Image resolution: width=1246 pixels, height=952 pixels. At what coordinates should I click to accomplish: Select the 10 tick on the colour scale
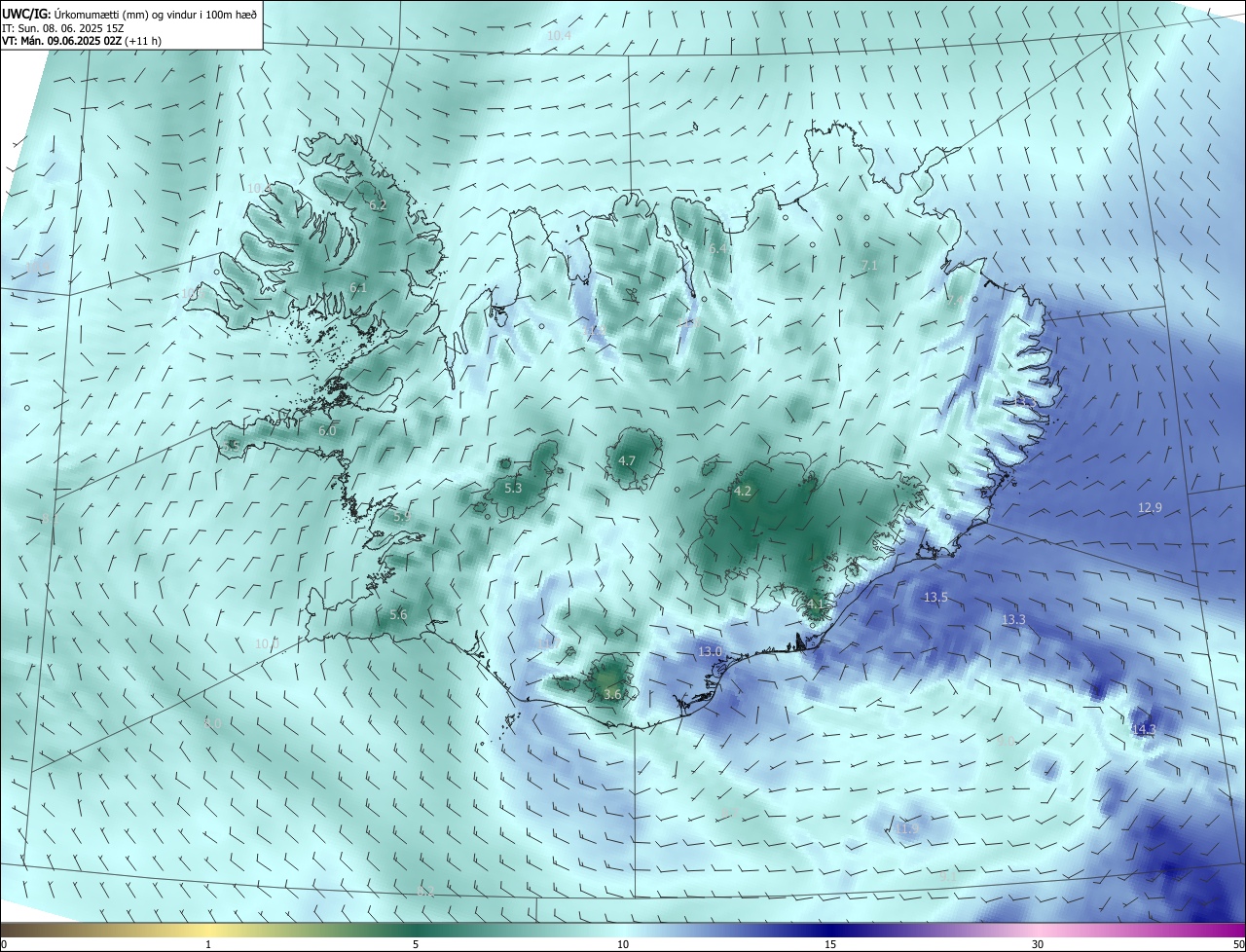pyautogui.click(x=623, y=944)
